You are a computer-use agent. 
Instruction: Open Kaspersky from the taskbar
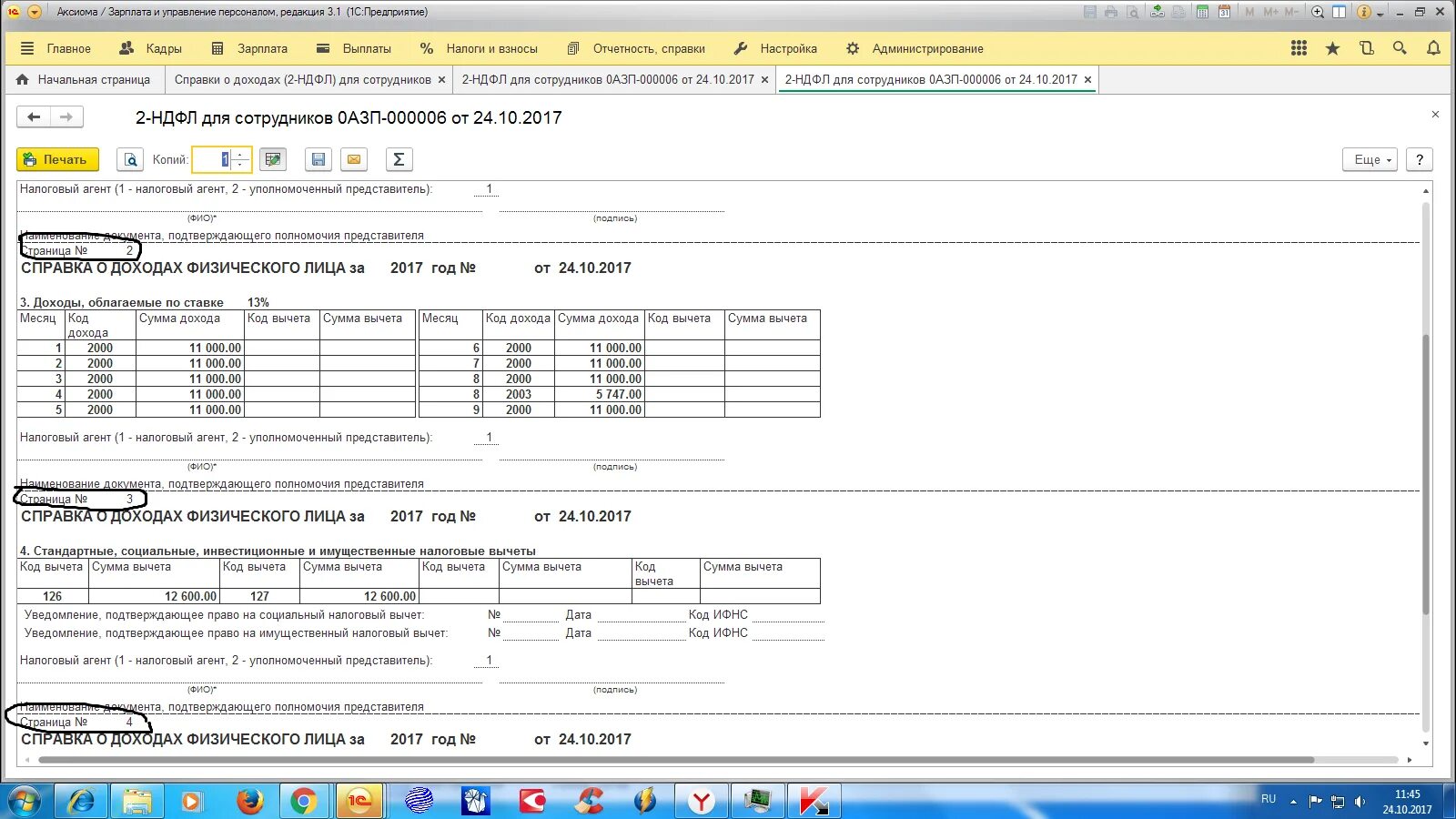pos(814,801)
